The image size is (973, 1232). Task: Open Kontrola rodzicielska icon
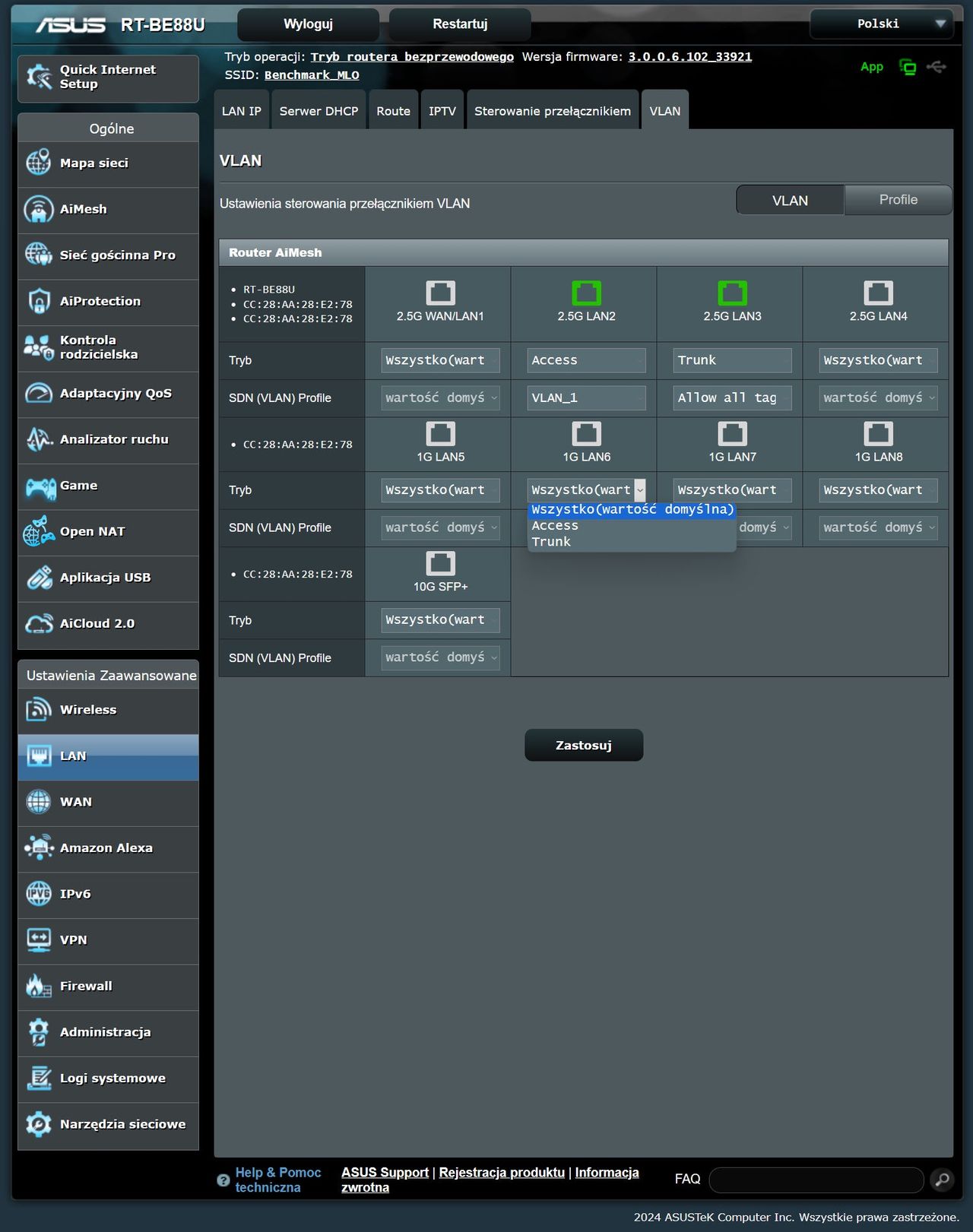39,347
